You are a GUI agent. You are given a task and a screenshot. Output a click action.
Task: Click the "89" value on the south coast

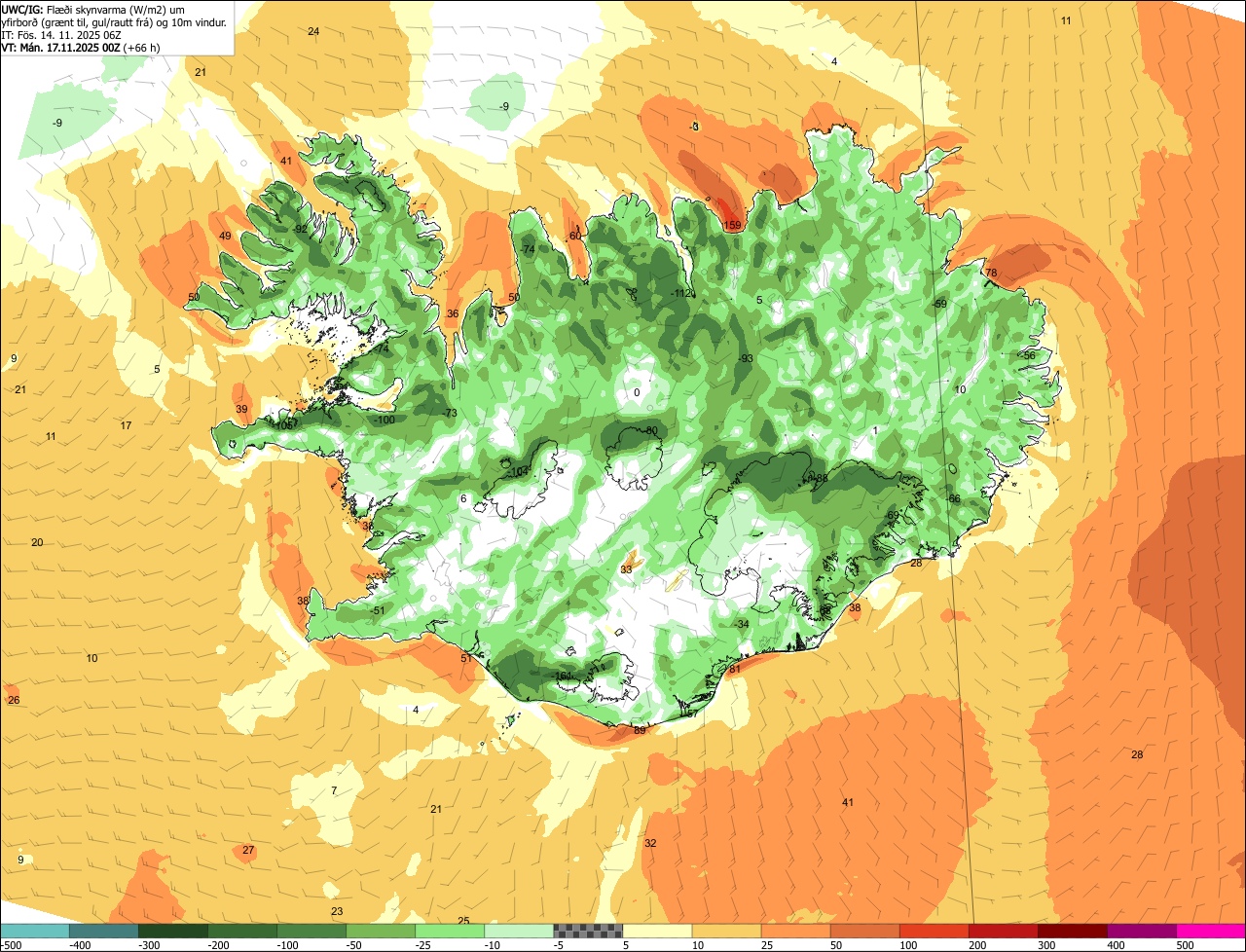[640, 730]
